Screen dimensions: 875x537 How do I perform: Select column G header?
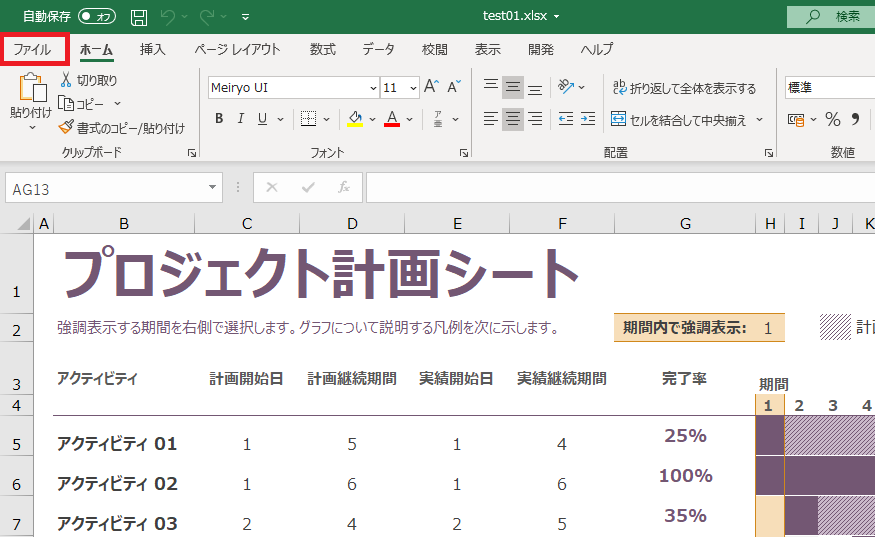point(685,224)
